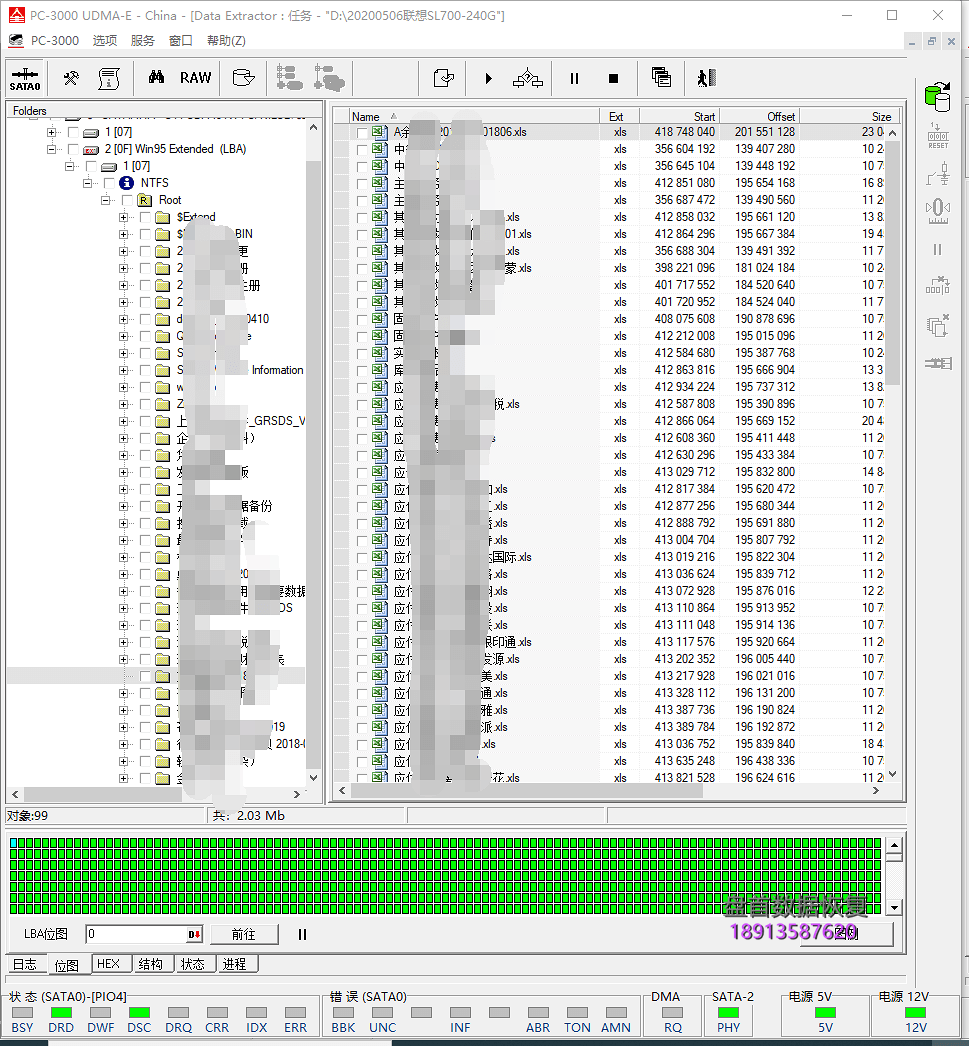969x1046 pixels.
Task: Switch to the 状态 tab
Action: [193, 964]
